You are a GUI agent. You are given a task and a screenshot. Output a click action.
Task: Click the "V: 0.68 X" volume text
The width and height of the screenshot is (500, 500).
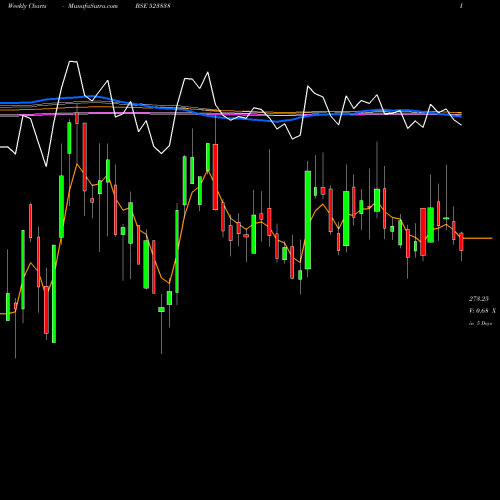[482, 311]
